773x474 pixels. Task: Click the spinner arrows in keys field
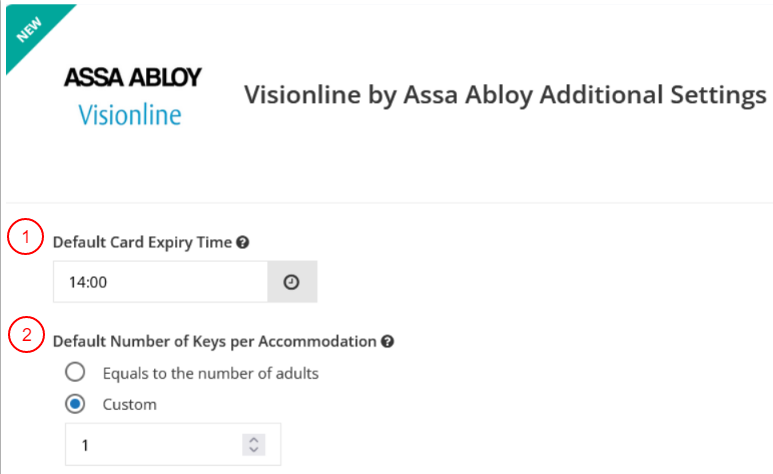point(254,445)
